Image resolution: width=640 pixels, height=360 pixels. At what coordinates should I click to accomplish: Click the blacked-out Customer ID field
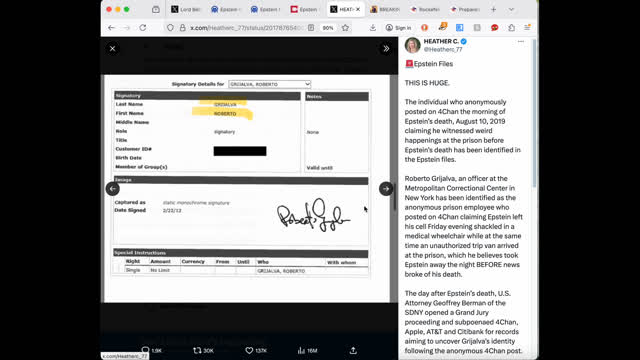[240, 151]
